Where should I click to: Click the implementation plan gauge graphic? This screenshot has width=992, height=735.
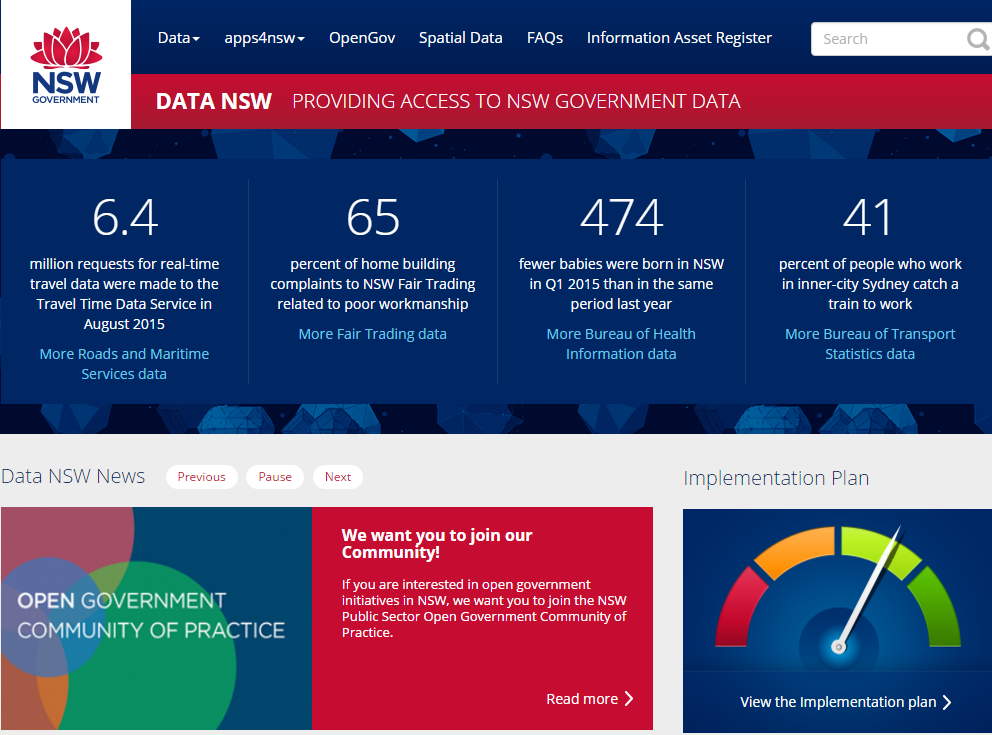tap(838, 591)
